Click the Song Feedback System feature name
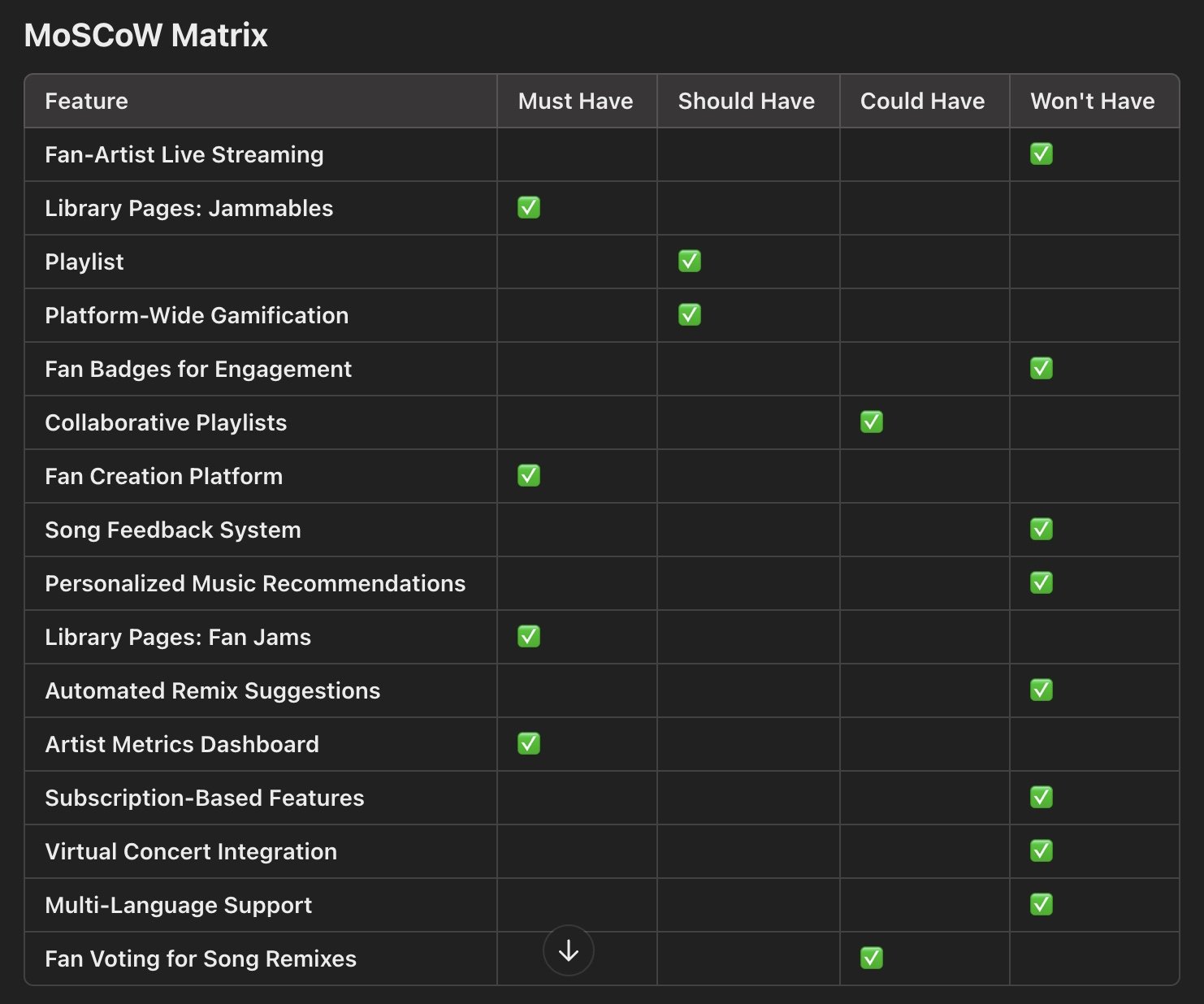This screenshot has width=1204, height=1004. [173, 530]
